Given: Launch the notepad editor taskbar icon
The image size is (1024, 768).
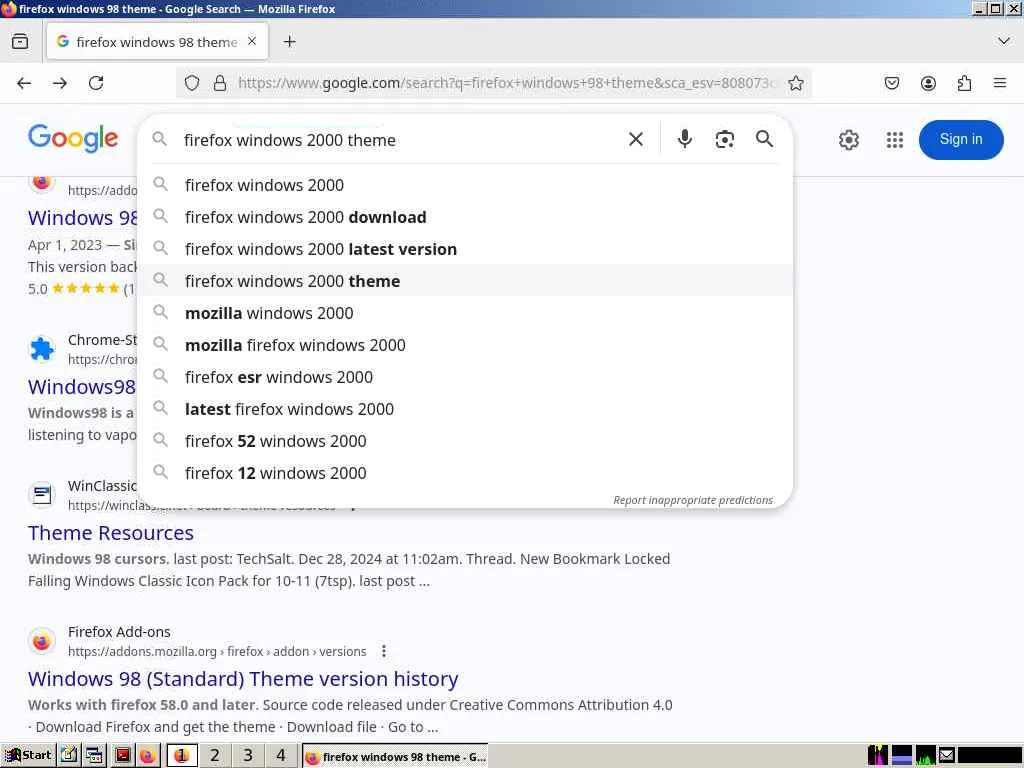Looking at the screenshot, I should point(69,756).
